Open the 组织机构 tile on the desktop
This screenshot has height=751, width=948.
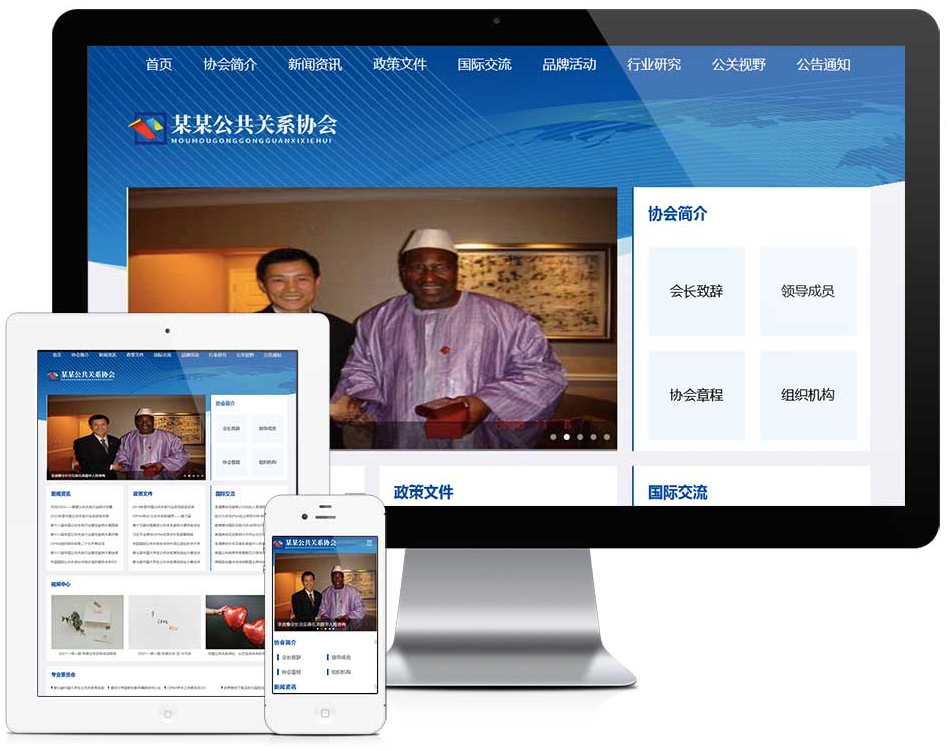coord(808,395)
